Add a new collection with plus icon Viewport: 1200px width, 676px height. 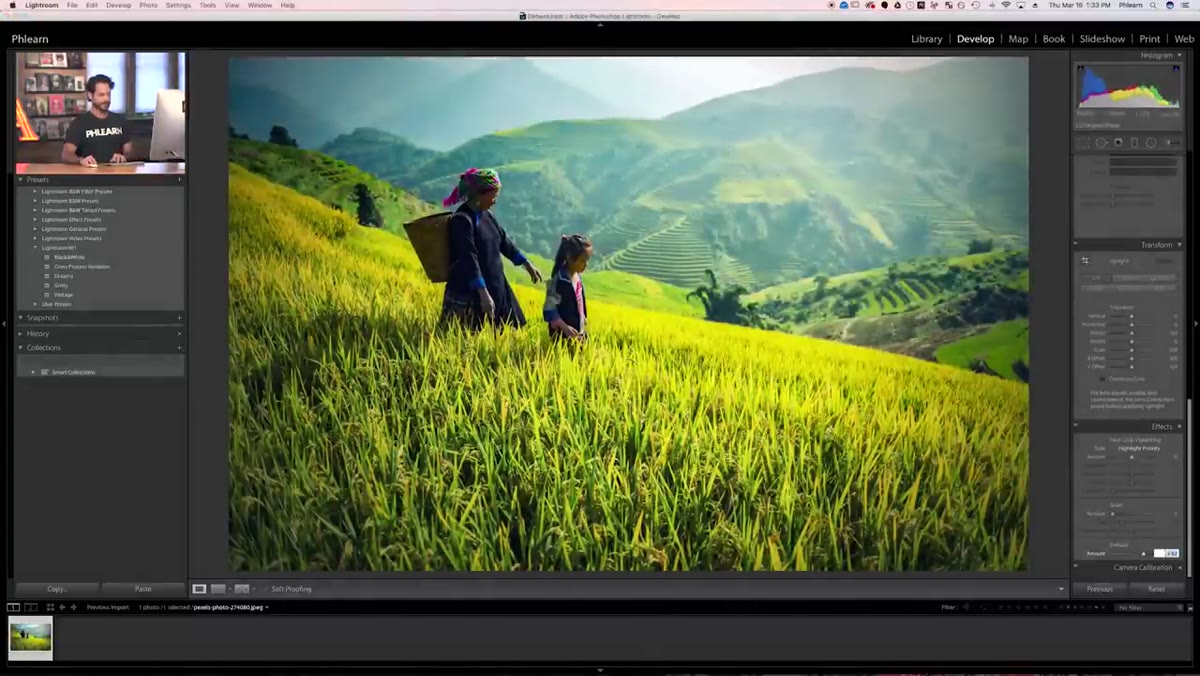[x=179, y=347]
